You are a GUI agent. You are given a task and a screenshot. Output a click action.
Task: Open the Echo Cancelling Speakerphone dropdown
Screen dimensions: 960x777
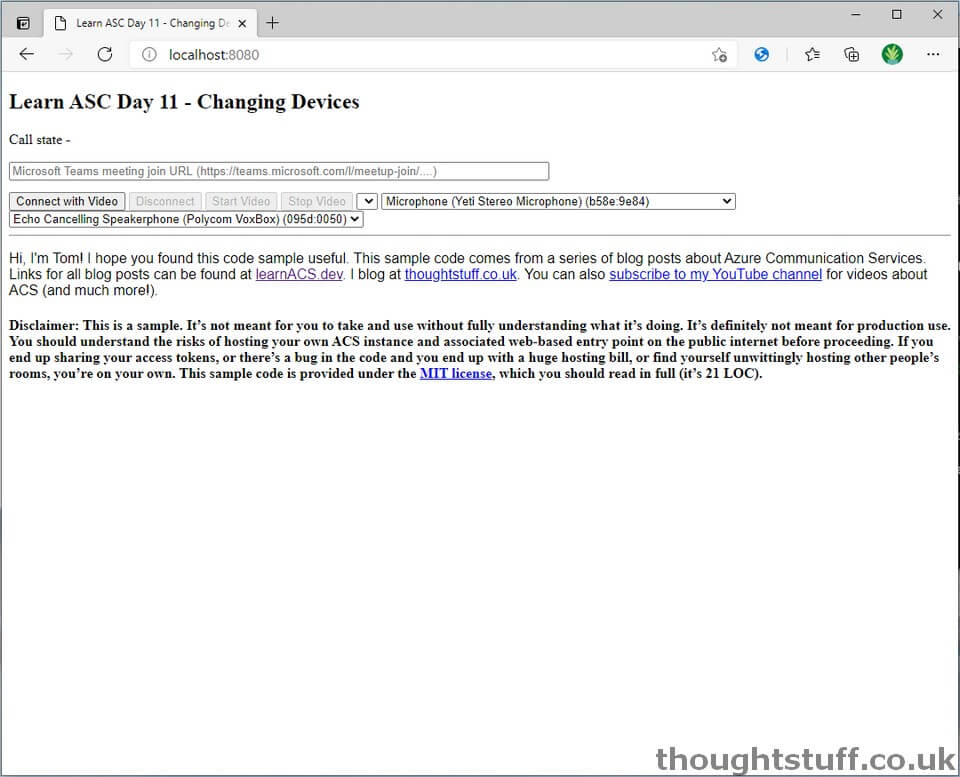pyautogui.click(x=186, y=219)
